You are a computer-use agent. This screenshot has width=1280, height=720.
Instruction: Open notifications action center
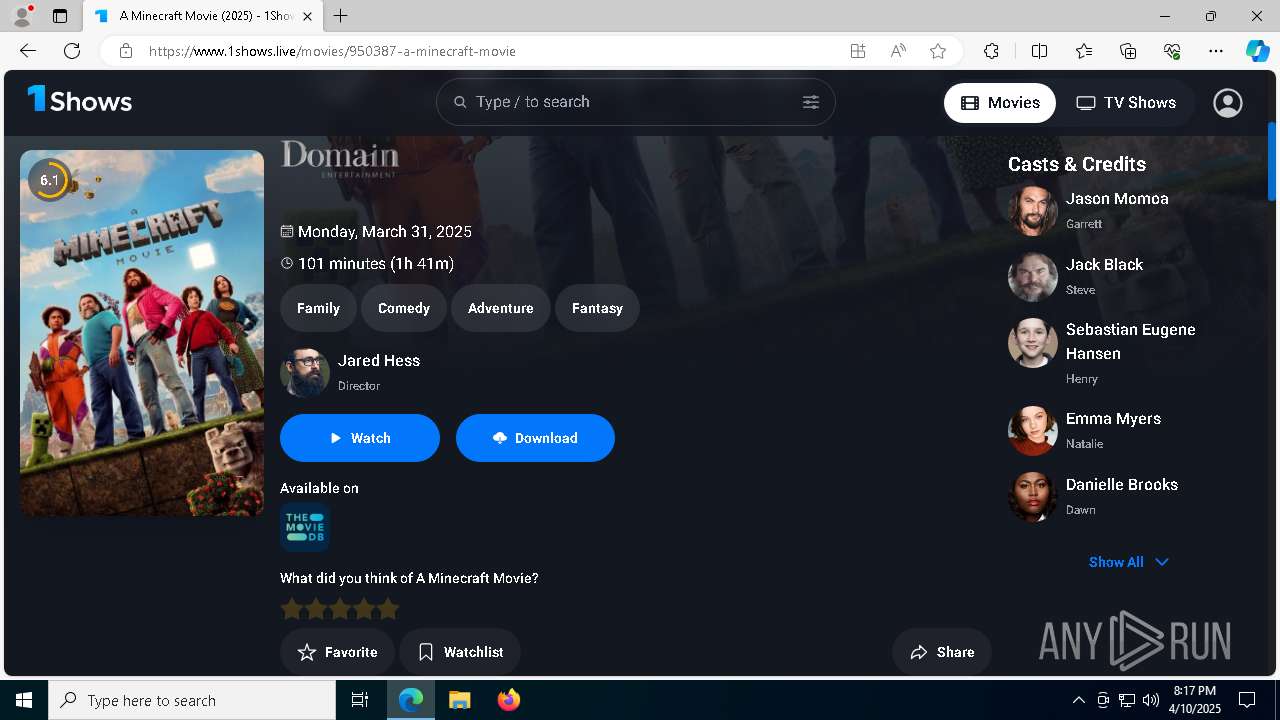click(1247, 700)
